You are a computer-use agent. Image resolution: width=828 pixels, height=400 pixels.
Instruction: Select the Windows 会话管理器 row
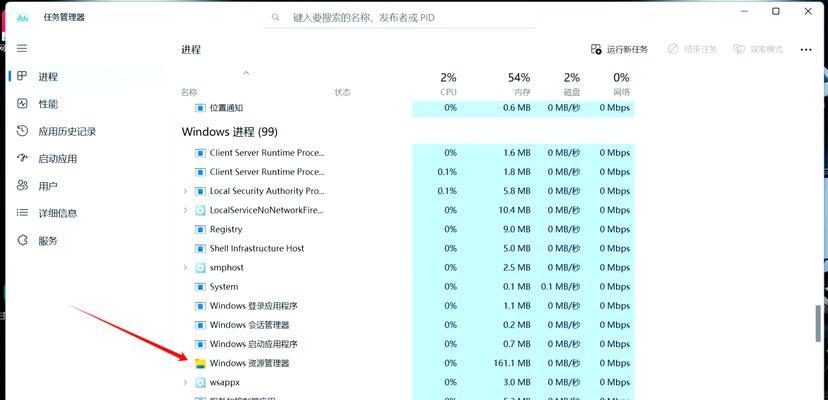[x=407, y=325]
